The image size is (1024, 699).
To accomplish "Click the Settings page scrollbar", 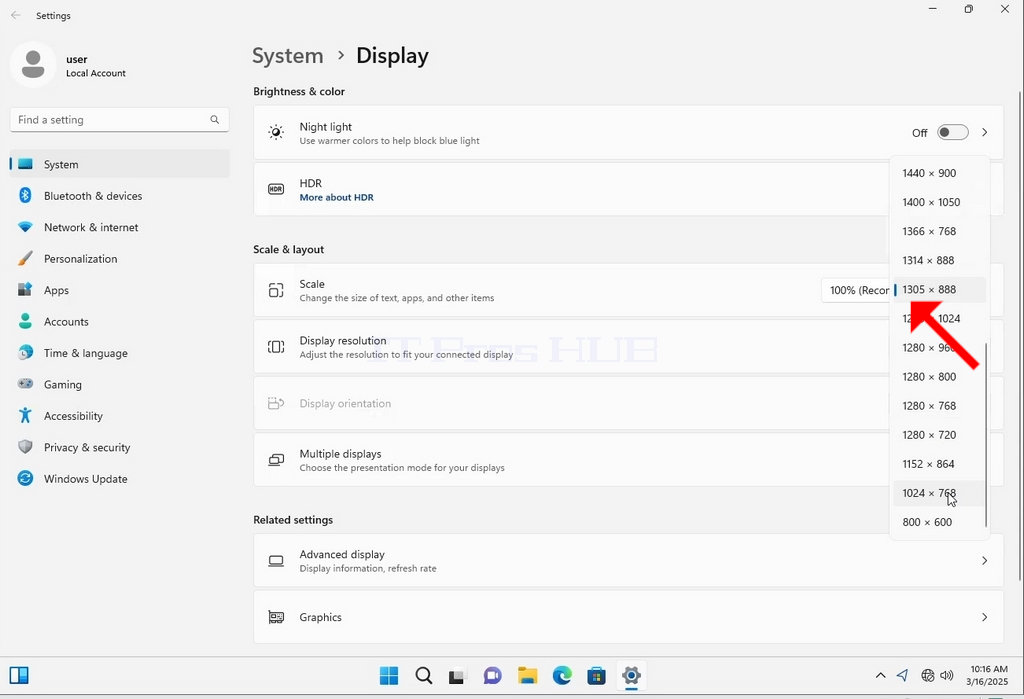I will 1019,336.
